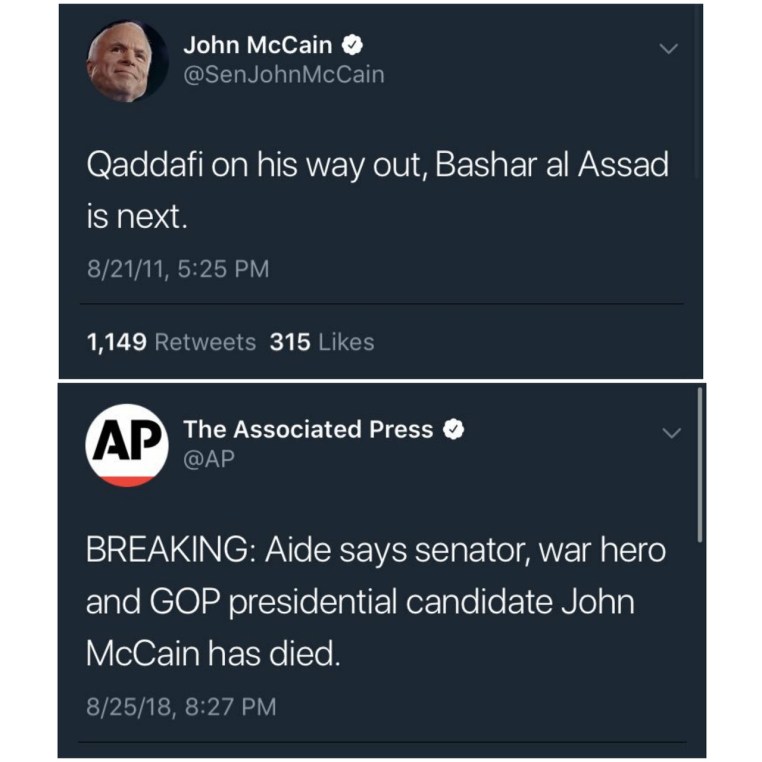Click John McCain's profile photo
This screenshot has height=762, width=762.
click(x=127, y=61)
